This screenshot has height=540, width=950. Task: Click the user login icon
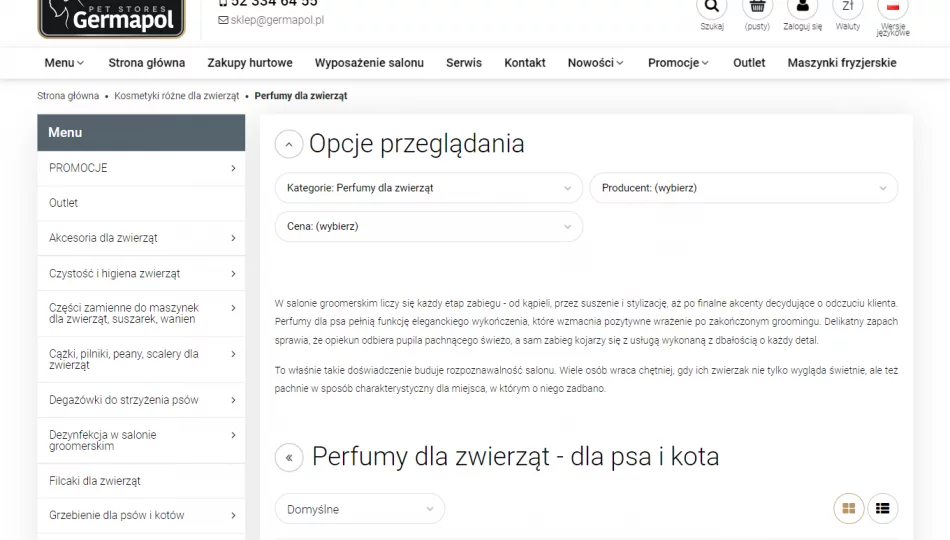(x=802, y=7)
